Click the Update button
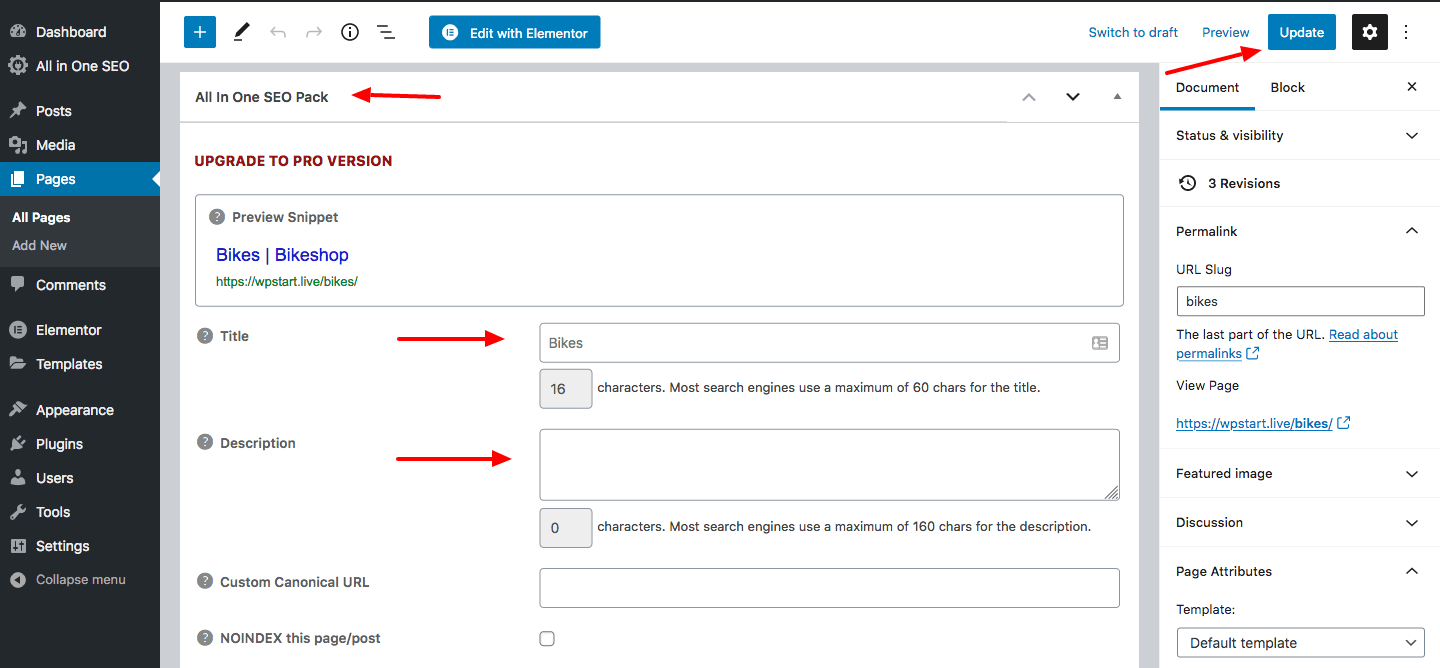This screenshot has height=668, width=1440. [x=1301, y=32]
